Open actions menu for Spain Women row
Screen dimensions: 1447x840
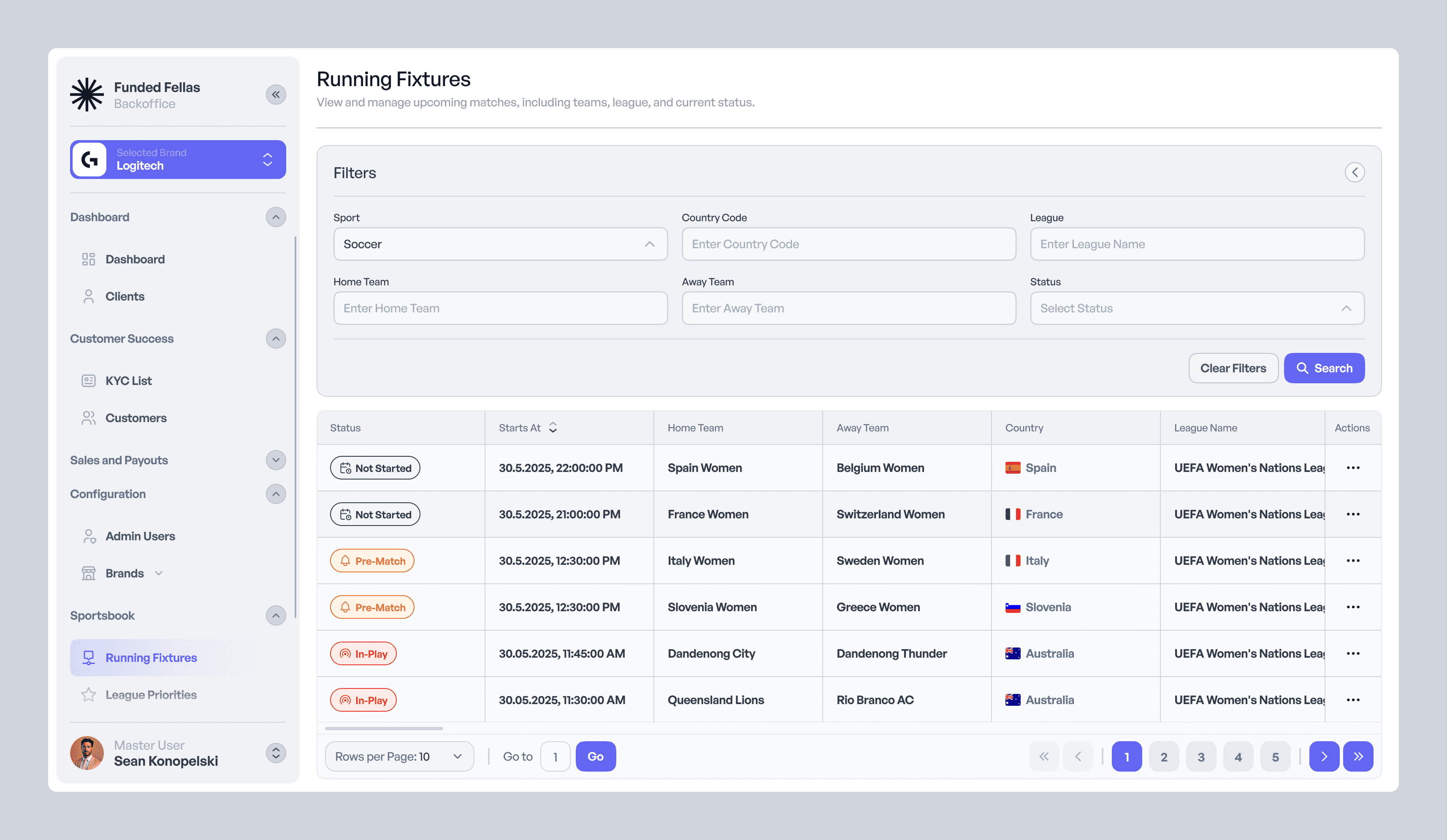point(1352,468)
